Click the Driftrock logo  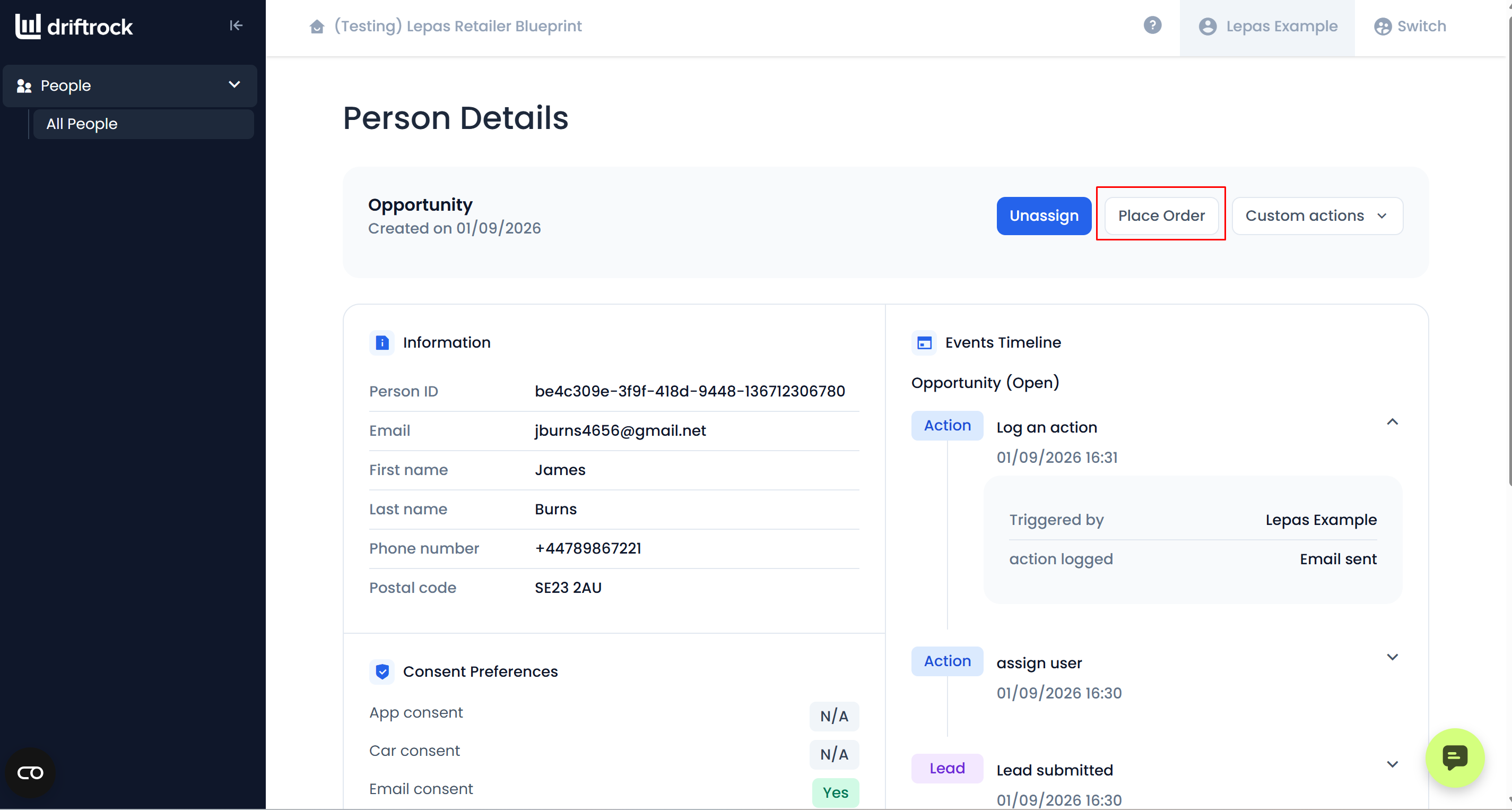click(74, 27)
